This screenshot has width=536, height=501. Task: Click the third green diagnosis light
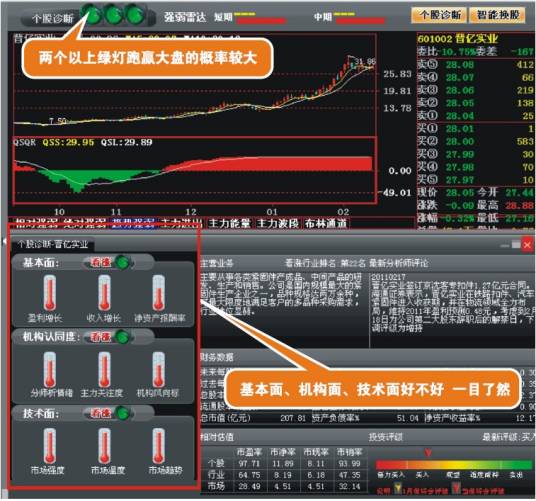click(x=136, y=15)
